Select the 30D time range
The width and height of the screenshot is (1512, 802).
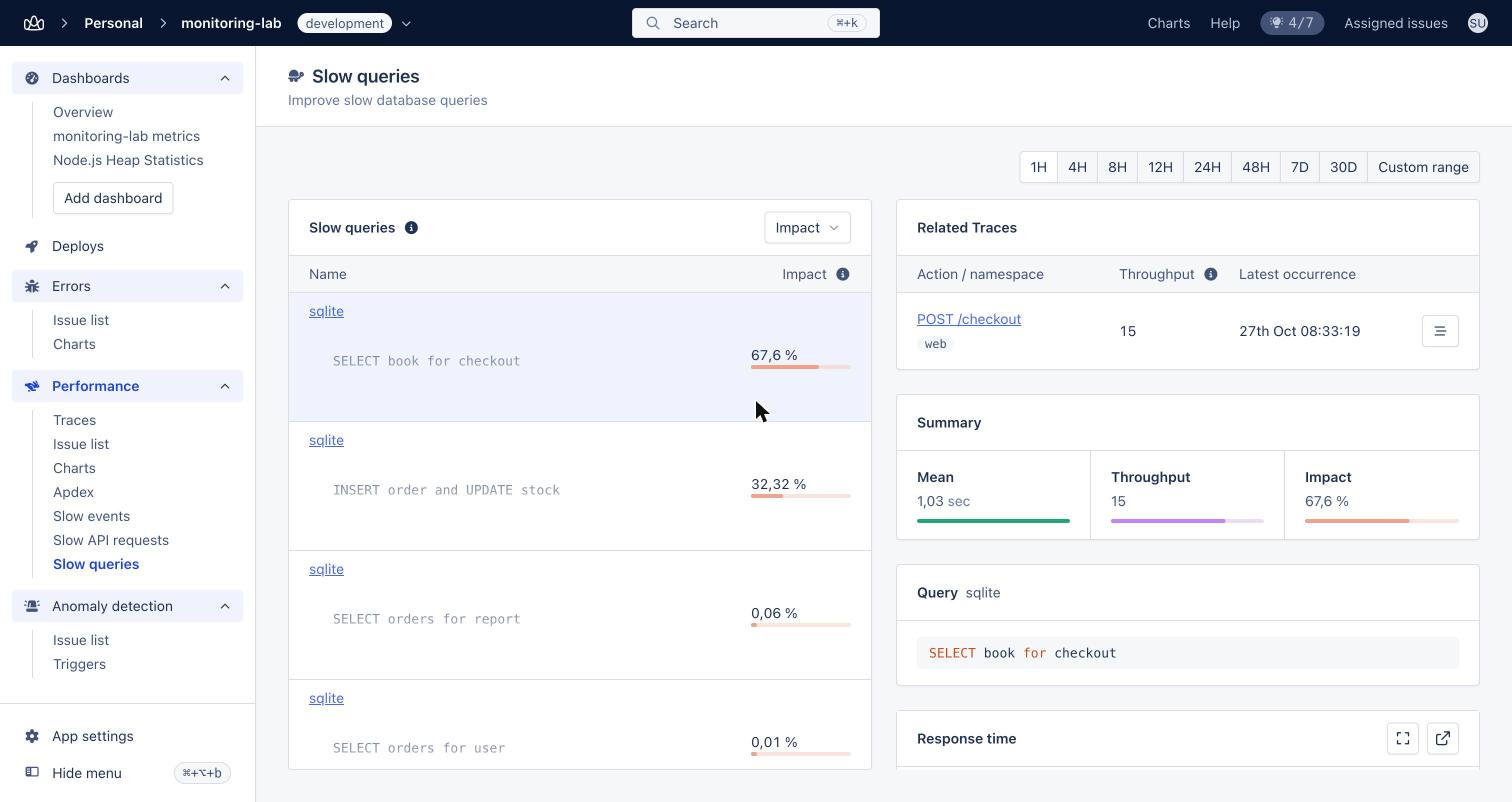[1343, 167]
